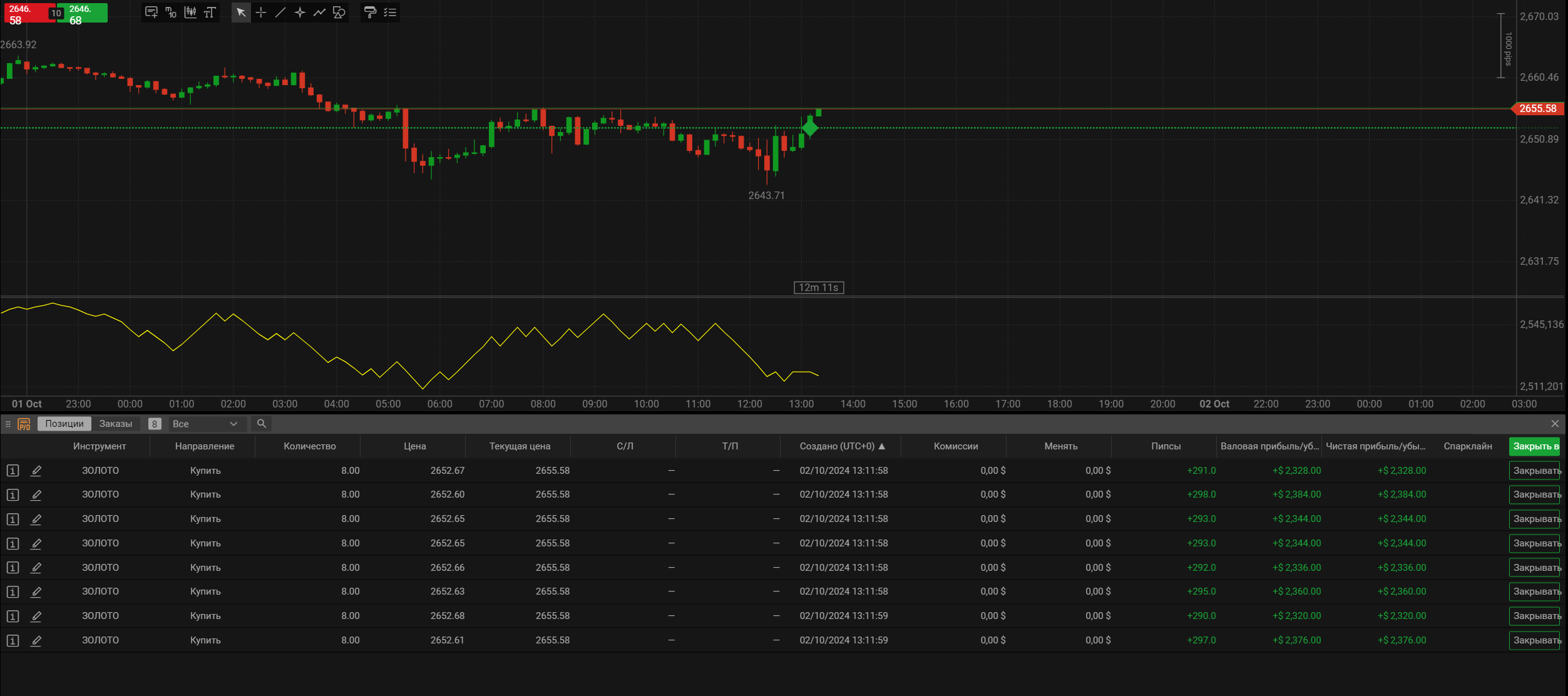Click the 8 positions count badge
The image size is (1568, 696).
155,424
